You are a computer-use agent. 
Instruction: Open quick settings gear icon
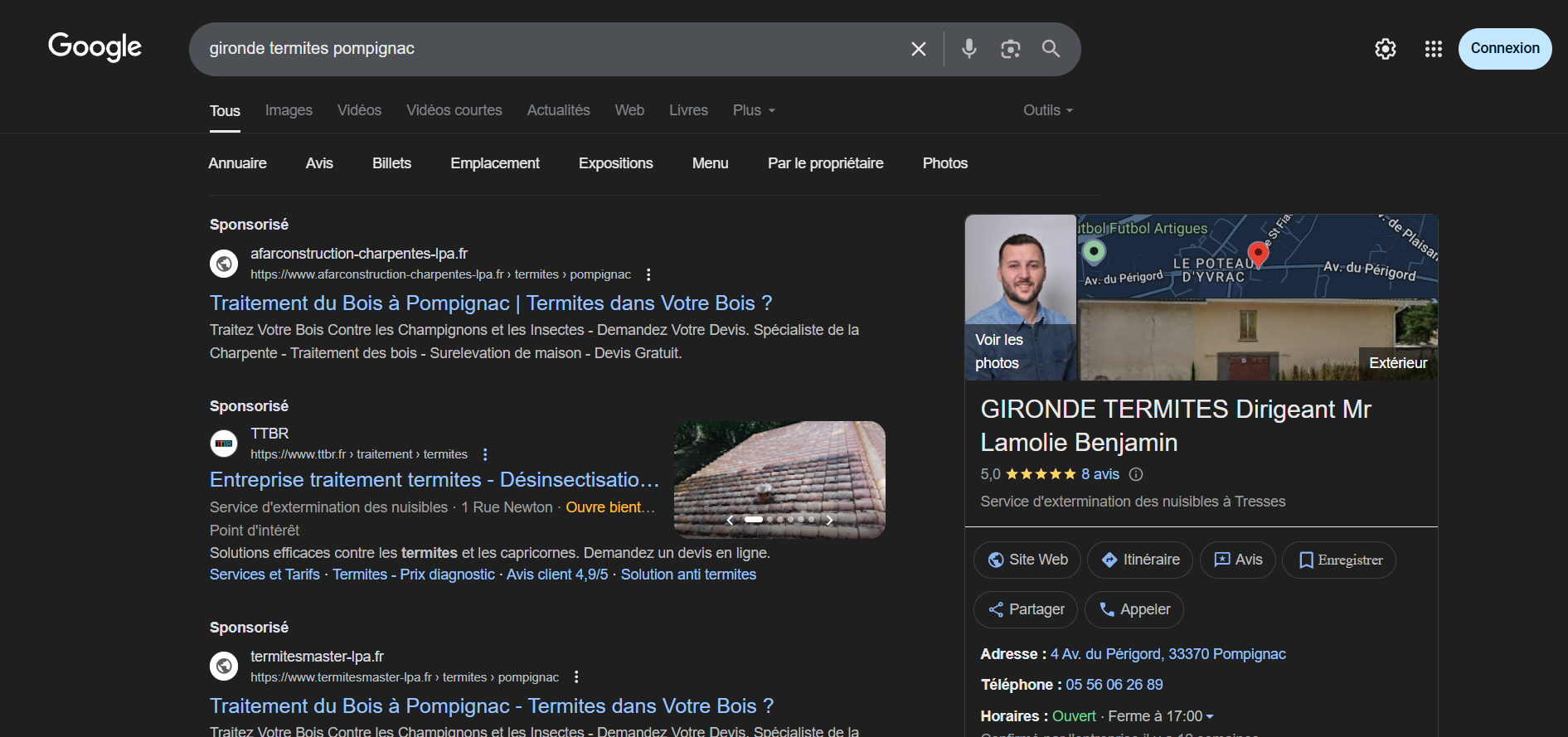click(1386, 49)
